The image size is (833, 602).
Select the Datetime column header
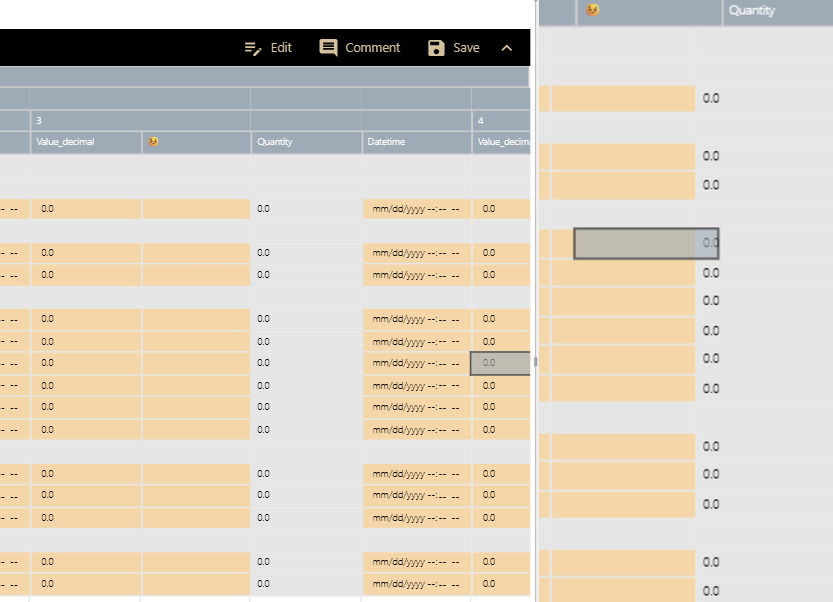417,142
